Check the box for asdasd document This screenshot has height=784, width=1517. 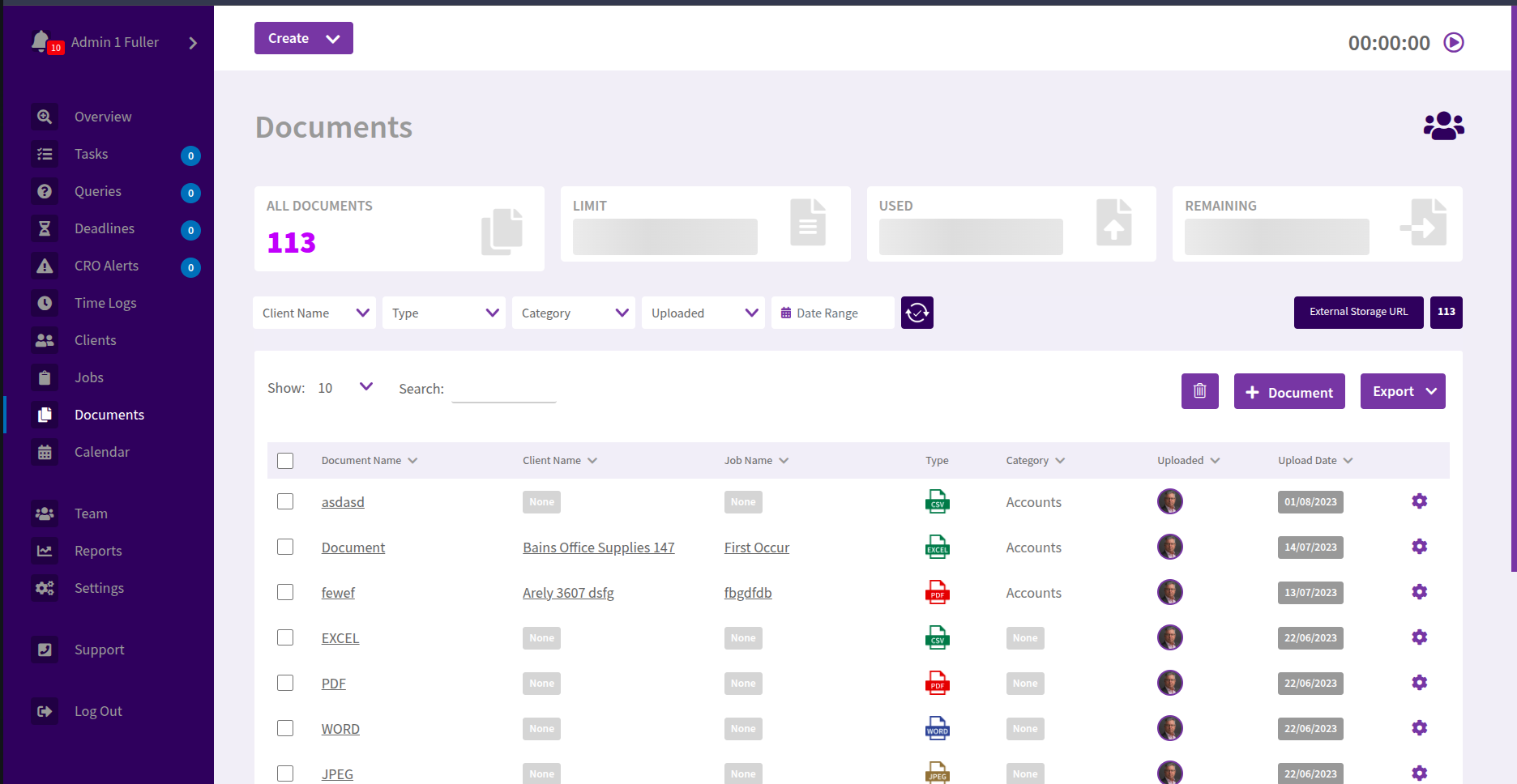[x=285, y=501]
